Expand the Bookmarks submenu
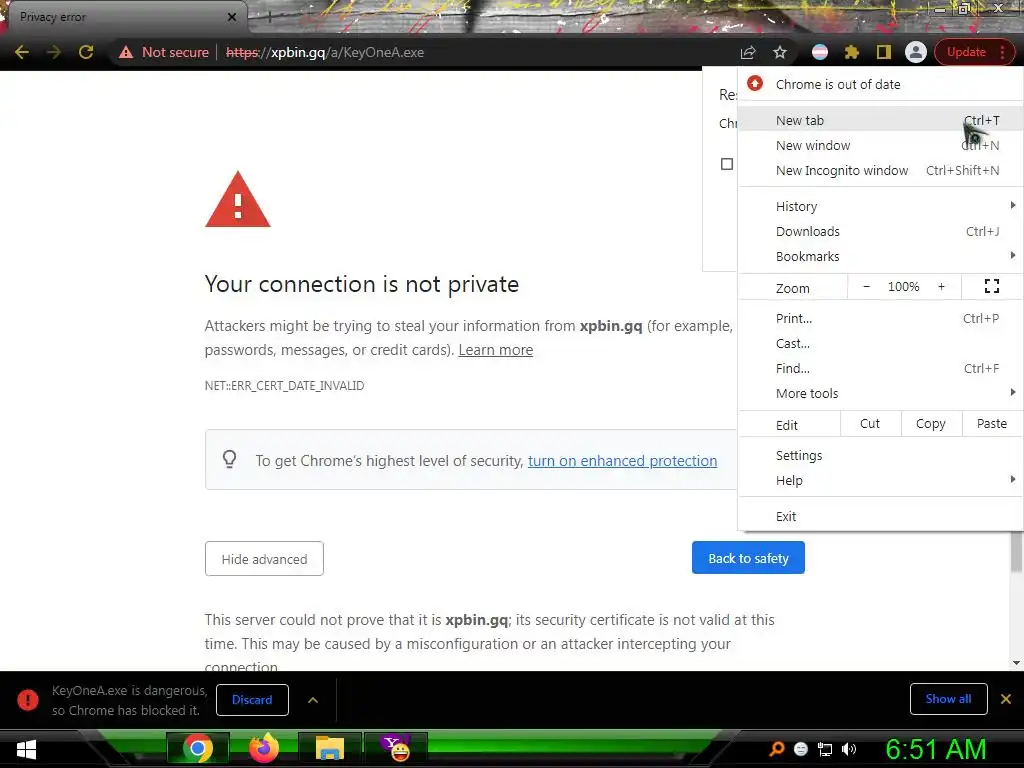Viewport: 1024px width, 768px height. [x=880, y=256]
